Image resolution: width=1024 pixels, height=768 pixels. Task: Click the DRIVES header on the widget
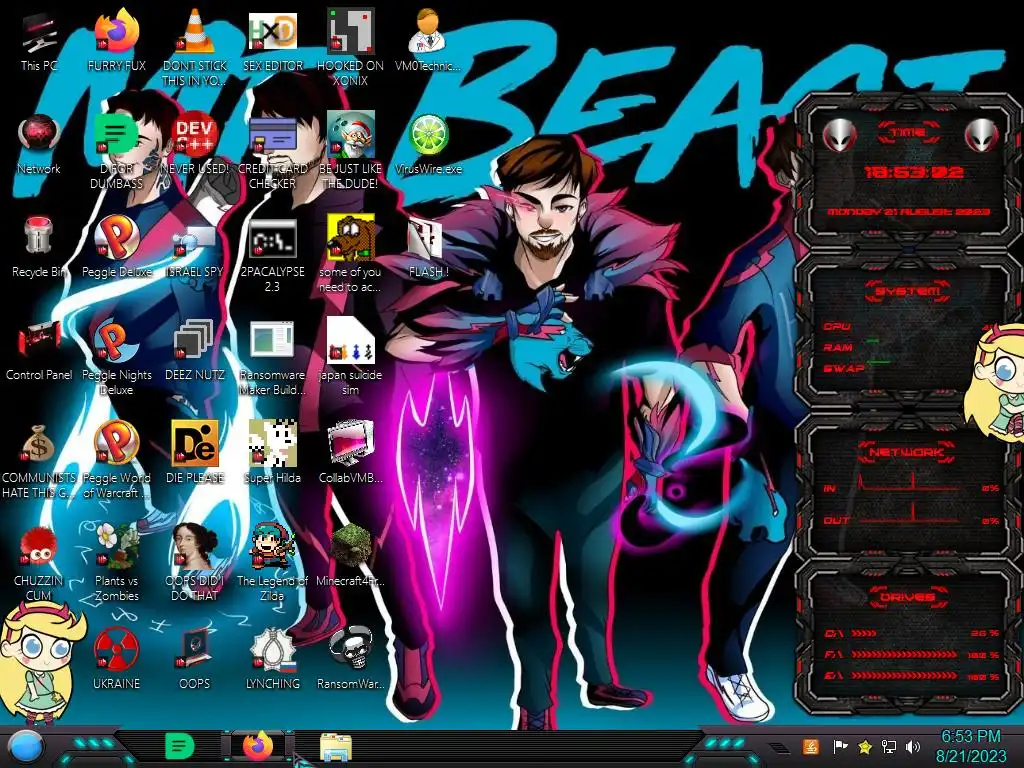[908, 597]
